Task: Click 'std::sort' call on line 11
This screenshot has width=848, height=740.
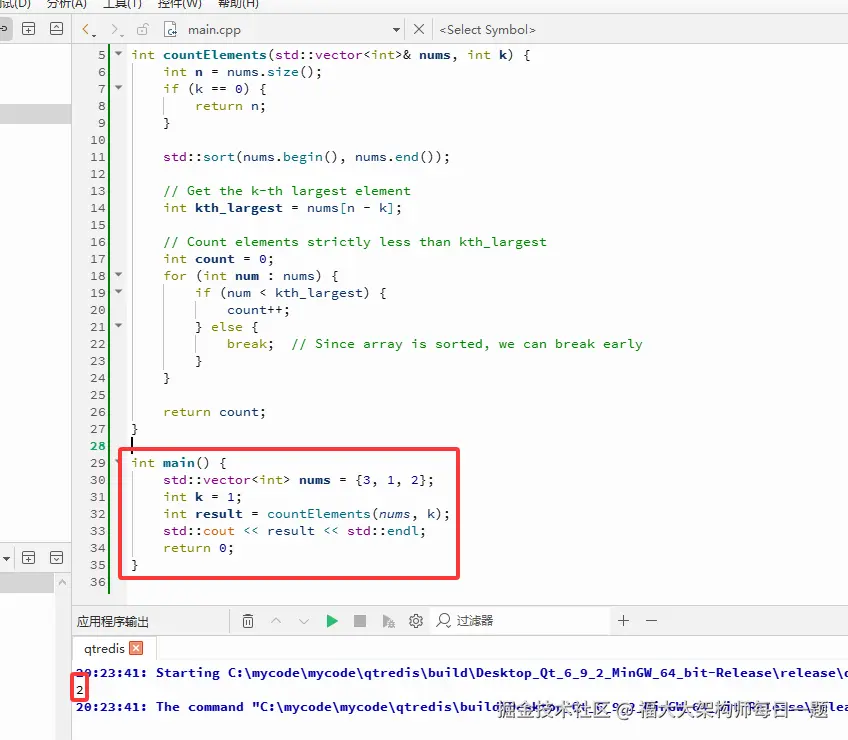Action: coord(199,157)
